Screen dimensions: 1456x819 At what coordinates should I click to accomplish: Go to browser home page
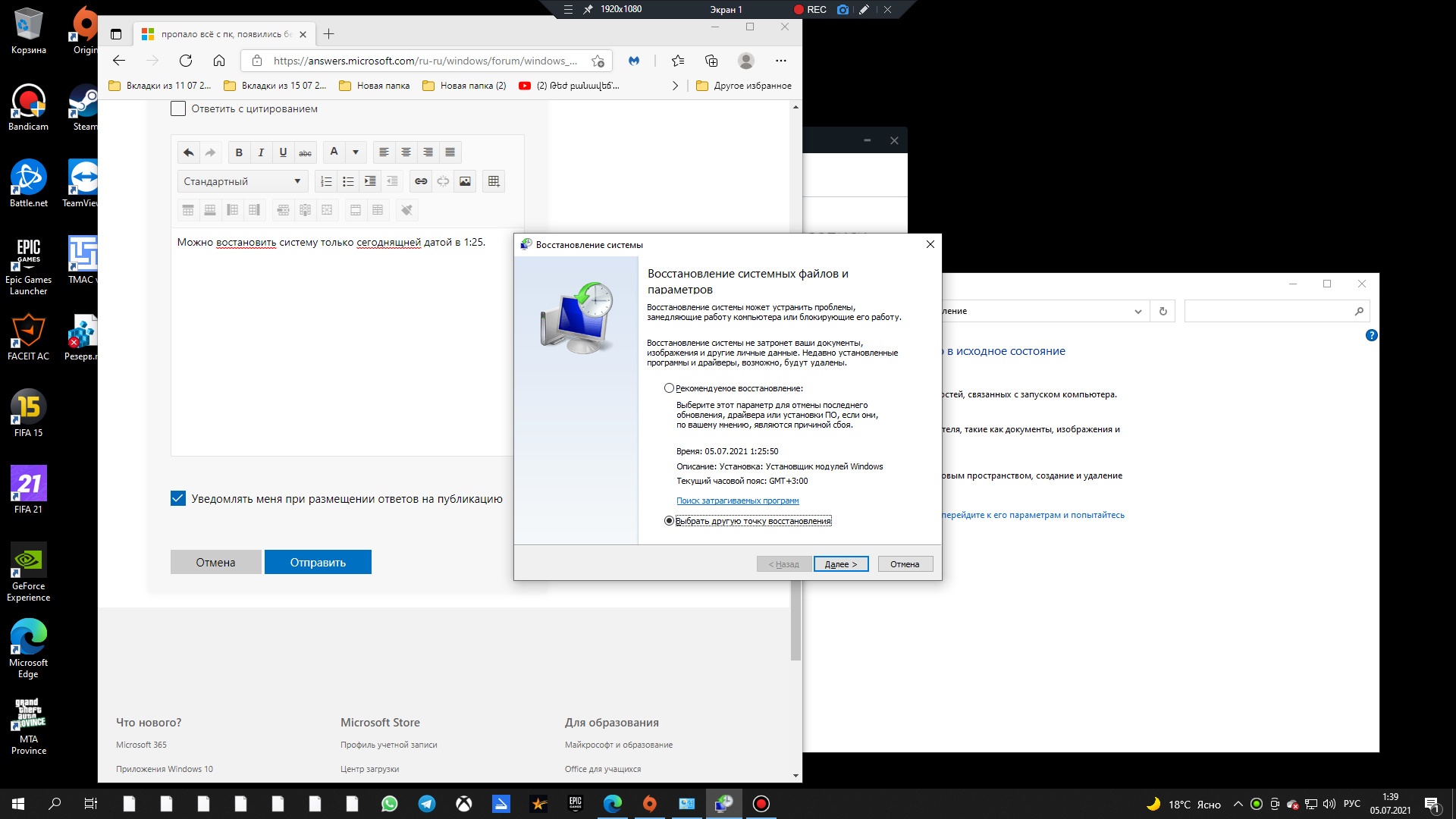[219, 61]
